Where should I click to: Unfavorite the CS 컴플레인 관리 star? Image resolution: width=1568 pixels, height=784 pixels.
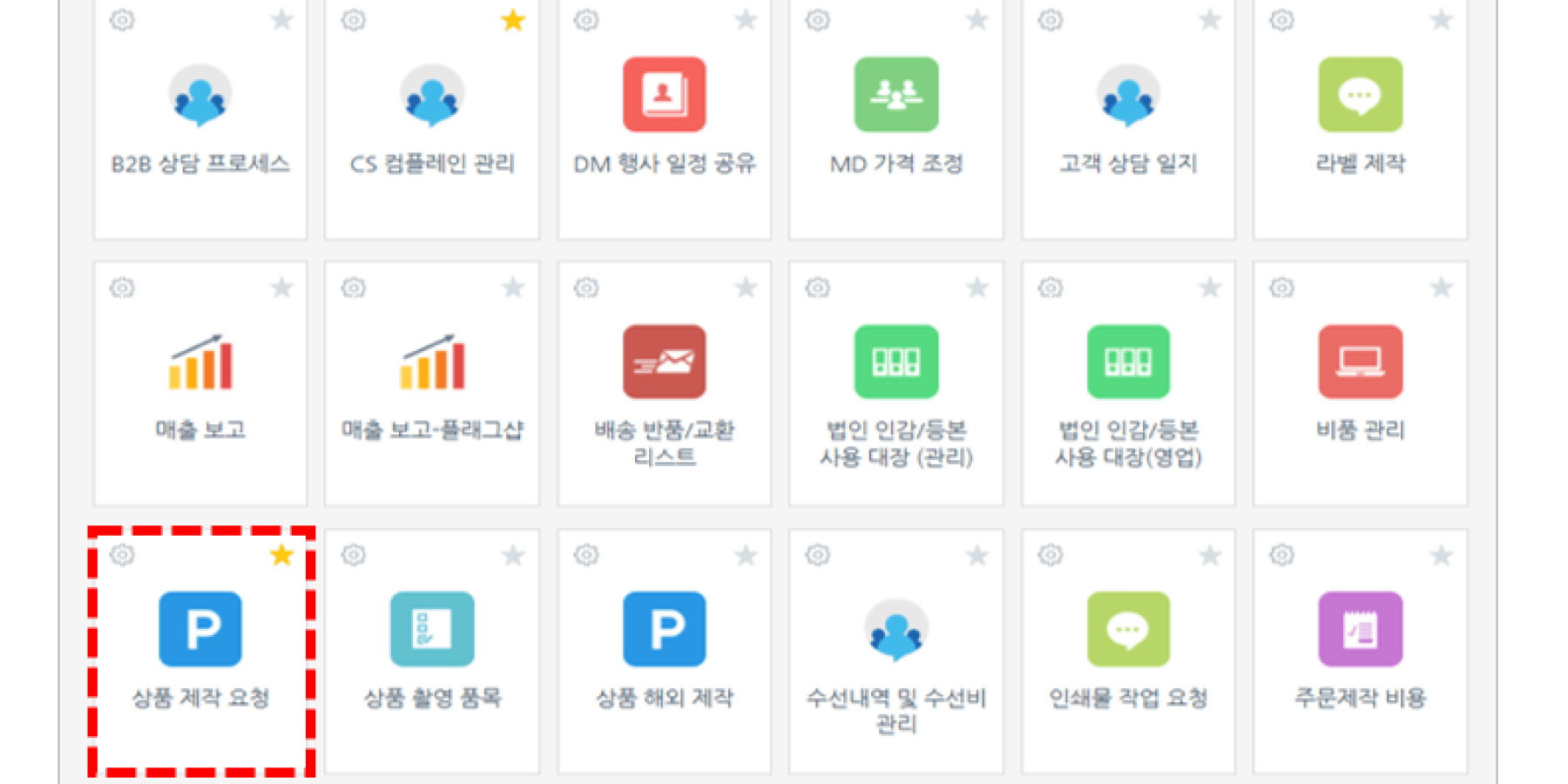pos(513,19)
